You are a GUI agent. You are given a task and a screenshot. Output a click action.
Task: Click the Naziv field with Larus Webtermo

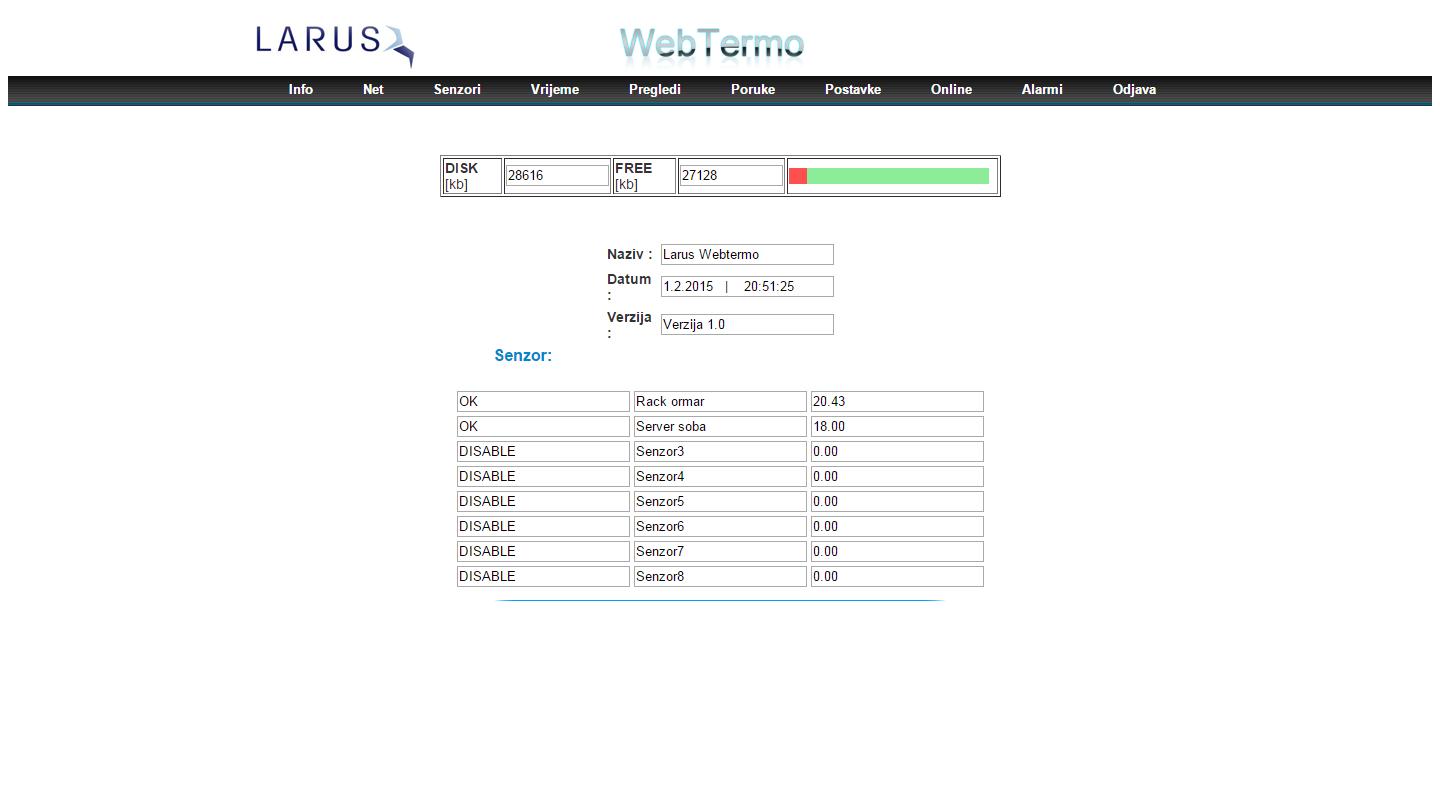(x=746, y=255)
